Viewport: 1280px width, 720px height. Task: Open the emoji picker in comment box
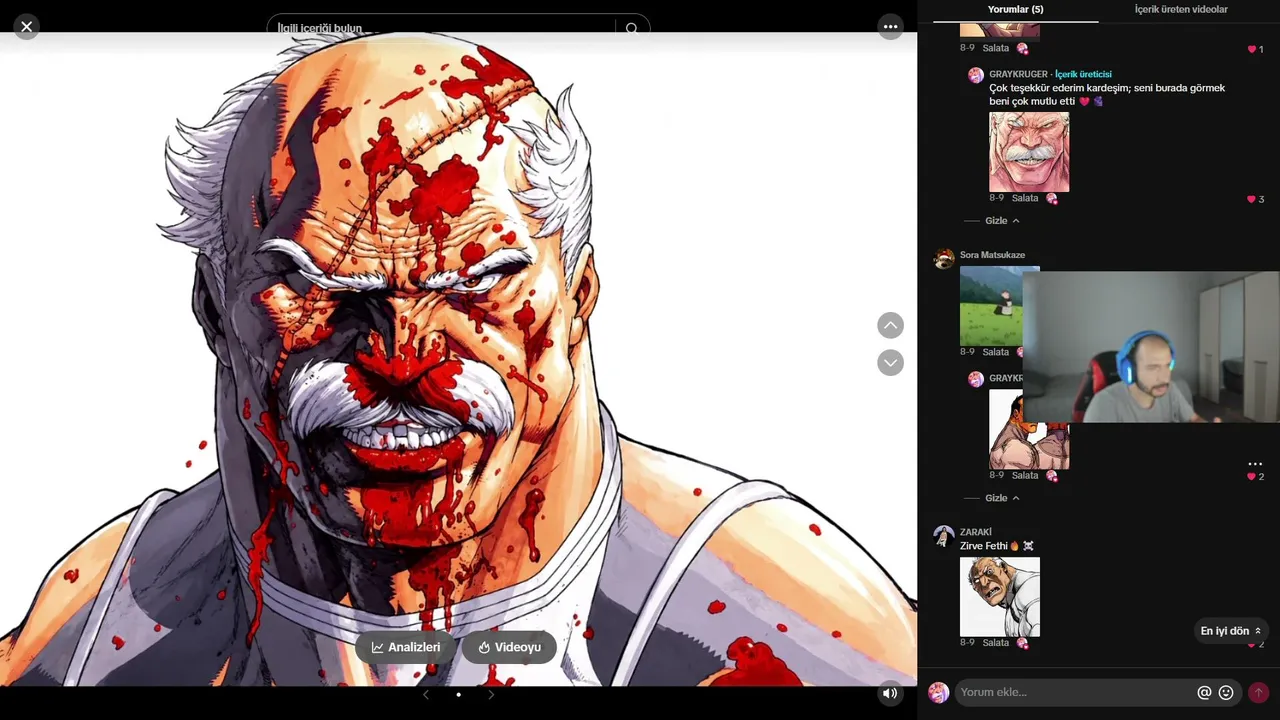tap(1226, 692)
